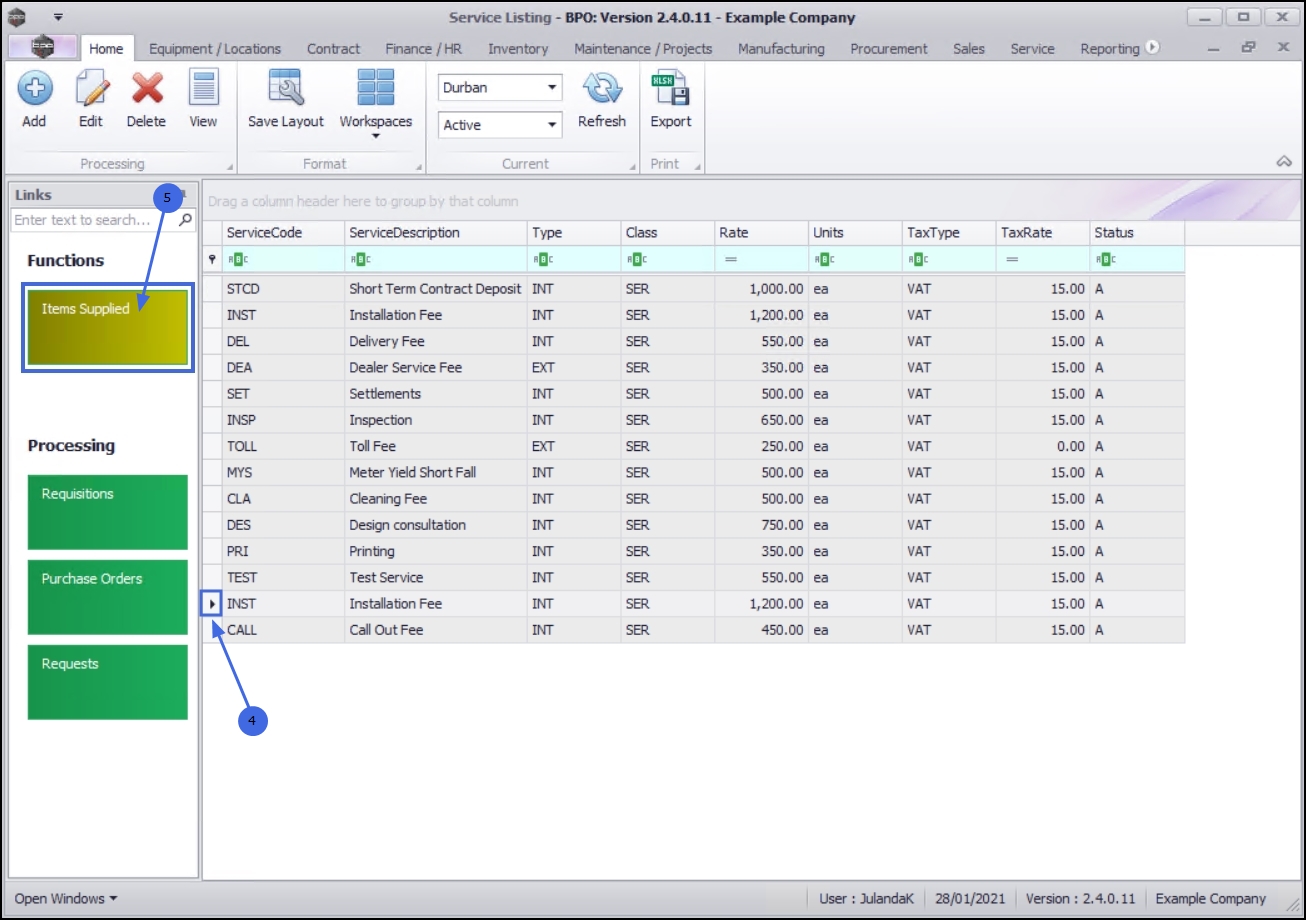Open the Purchase Orders tile
Screen dimensions: 1306x920
(x=108, y=597)
